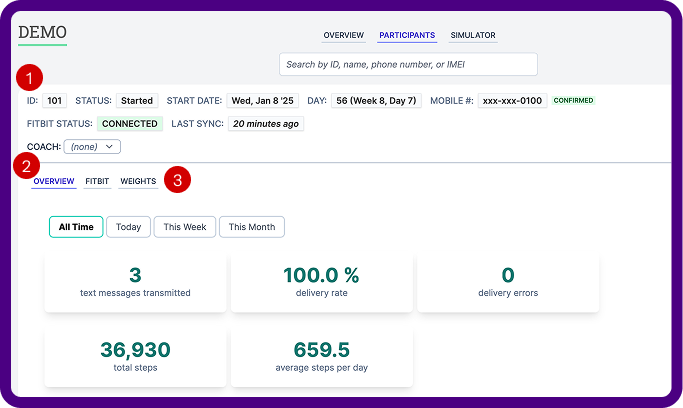683x408 pixels.
Task: Click the participant search field
Action: click(x=408, y=64)
